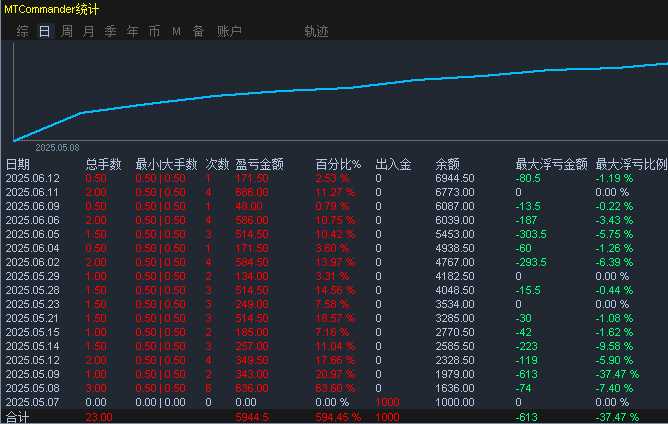
Task: Click the MTCommander统计 window title
Action: tap(52, 9)
